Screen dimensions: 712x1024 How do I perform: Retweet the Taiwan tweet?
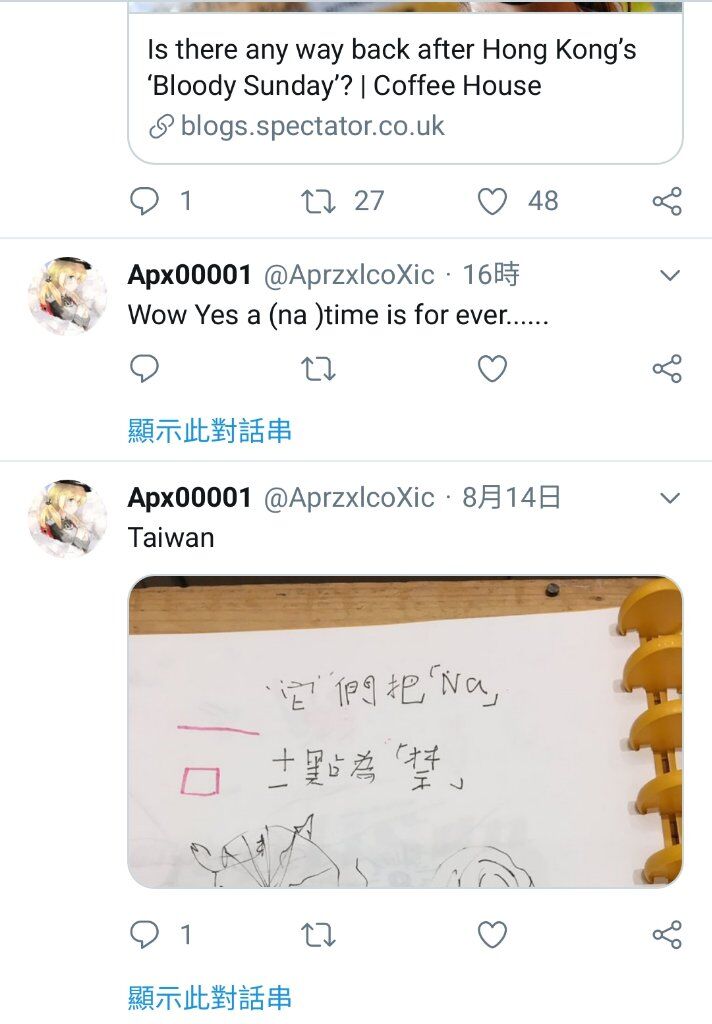(x=318, y=935)
